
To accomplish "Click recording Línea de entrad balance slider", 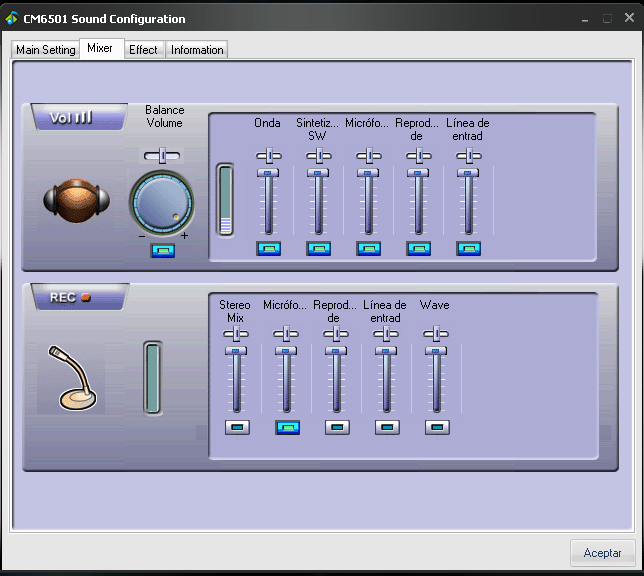I will (386, 334).
